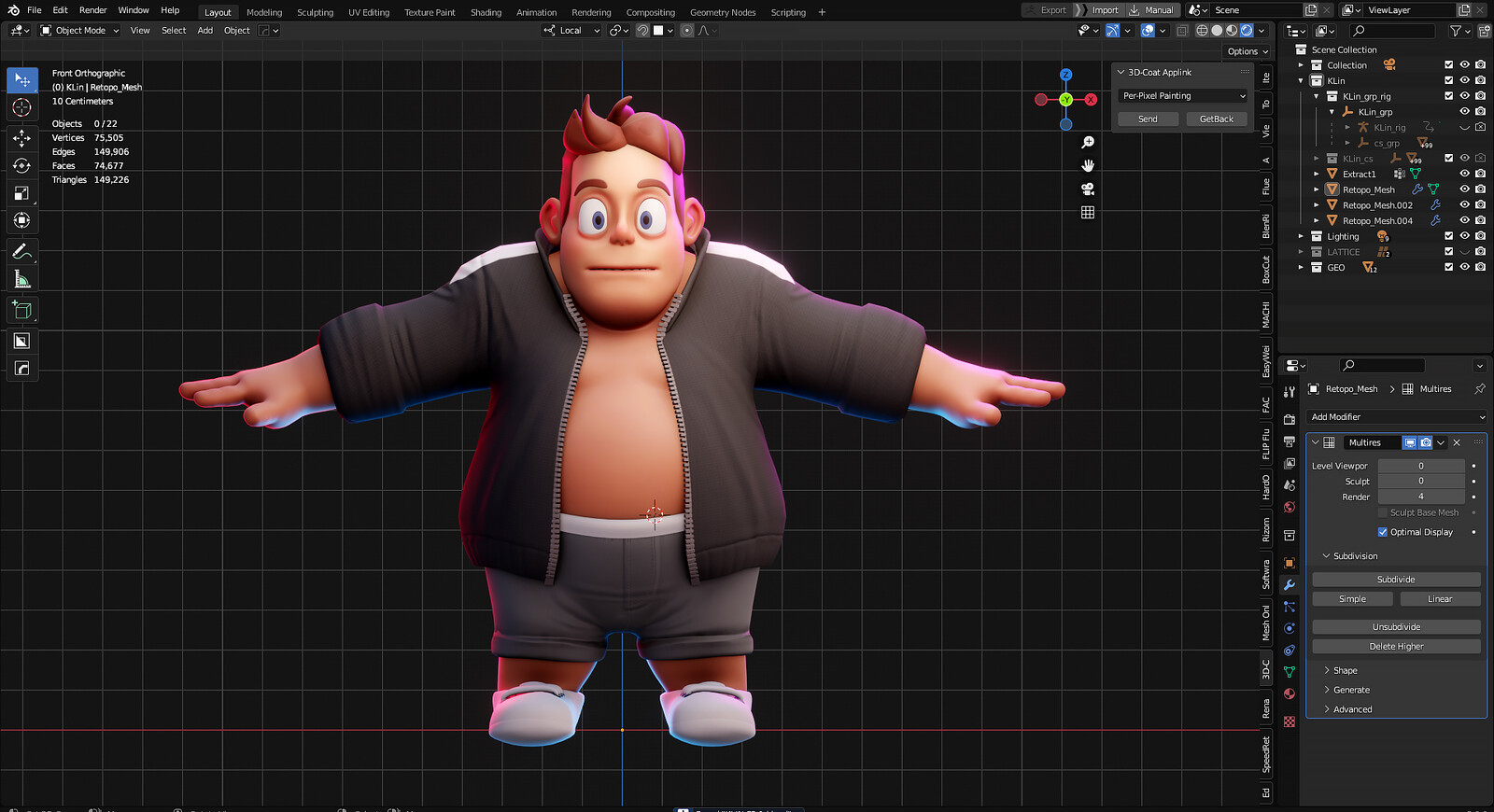Image resolution: width=1494 pixels, height=812 pixels.
Task: Click the Linear subdivision button
Action: click(x=1440, y=600)
